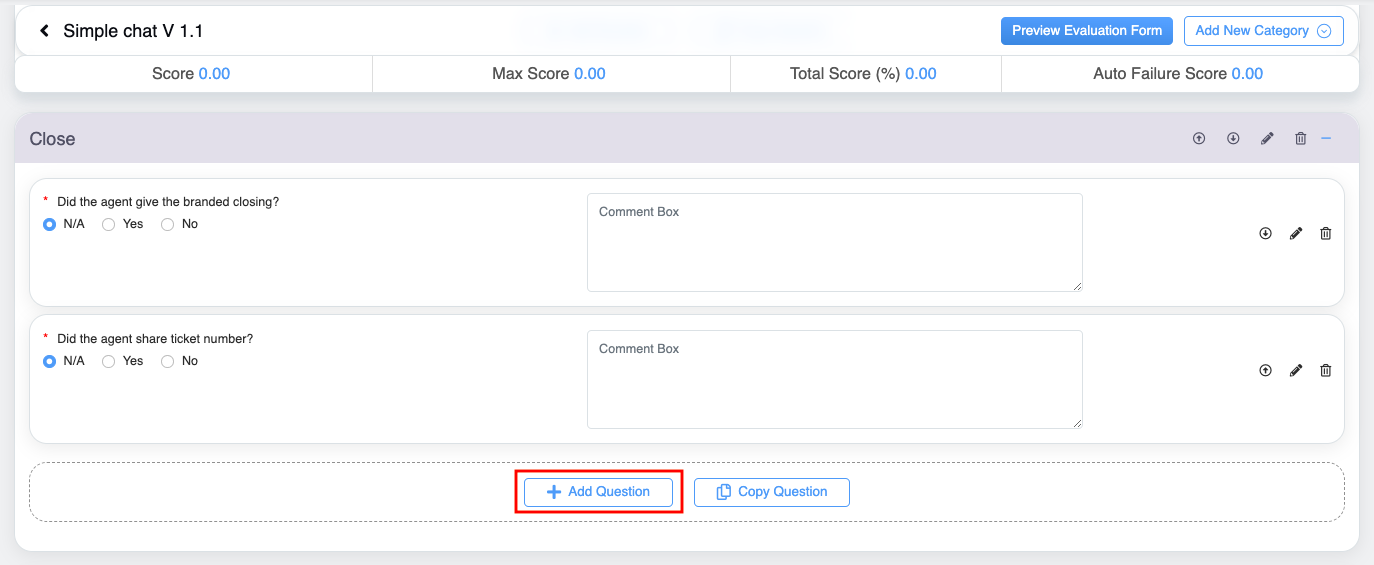
Task: Go back using the arrow beside Simple chat
Action: click(45, 31)
